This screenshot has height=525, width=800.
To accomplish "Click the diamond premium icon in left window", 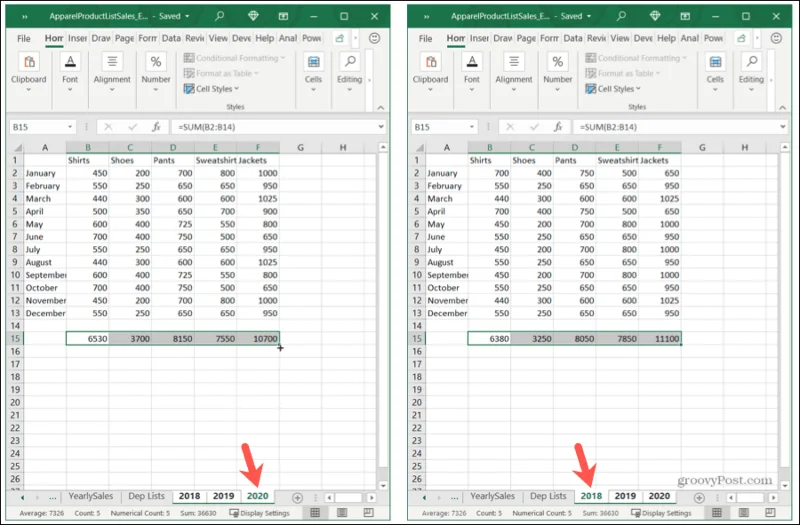I will point(253,16).
